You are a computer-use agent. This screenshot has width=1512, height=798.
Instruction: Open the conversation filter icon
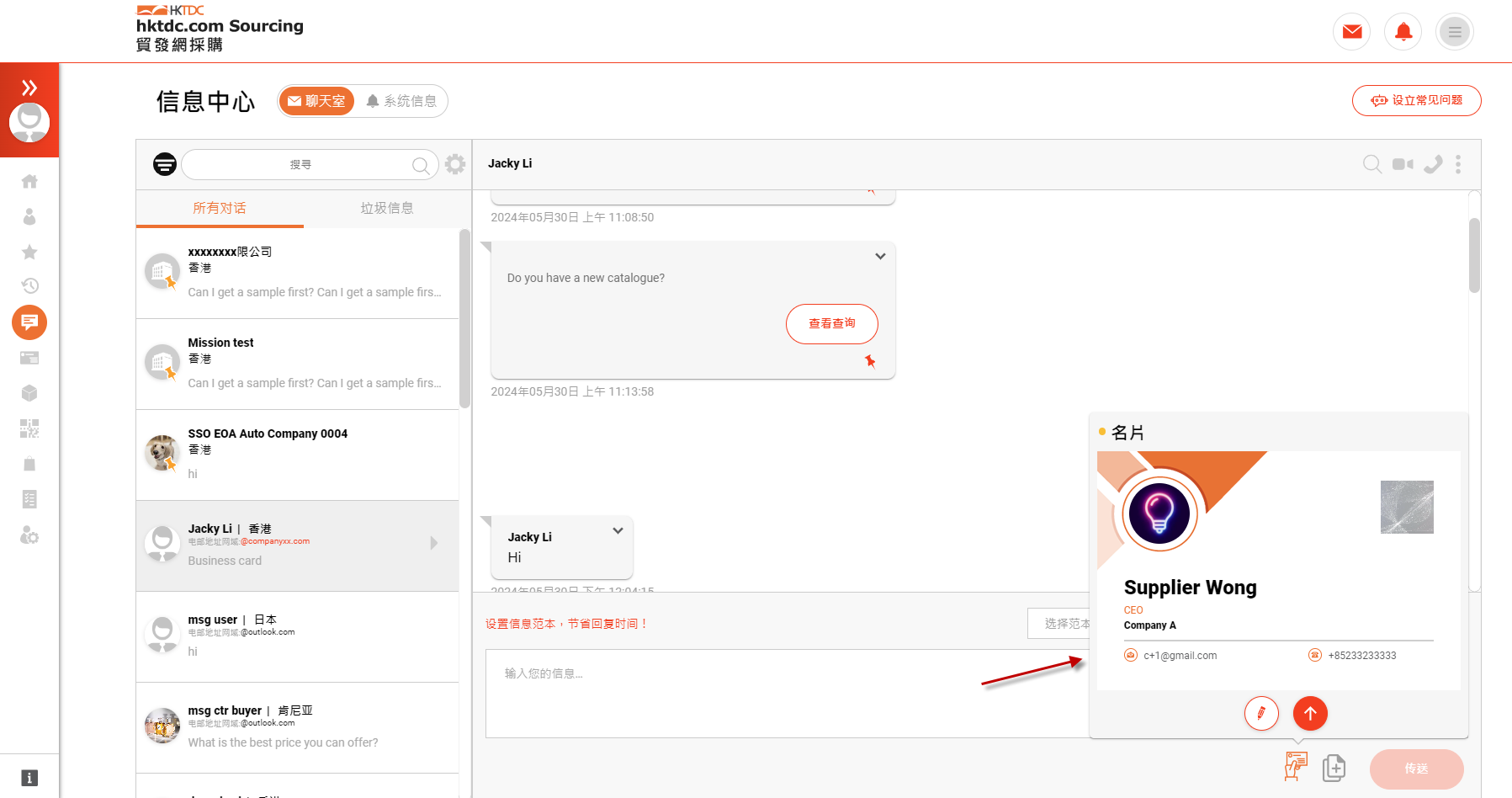(x=165, y=164)
